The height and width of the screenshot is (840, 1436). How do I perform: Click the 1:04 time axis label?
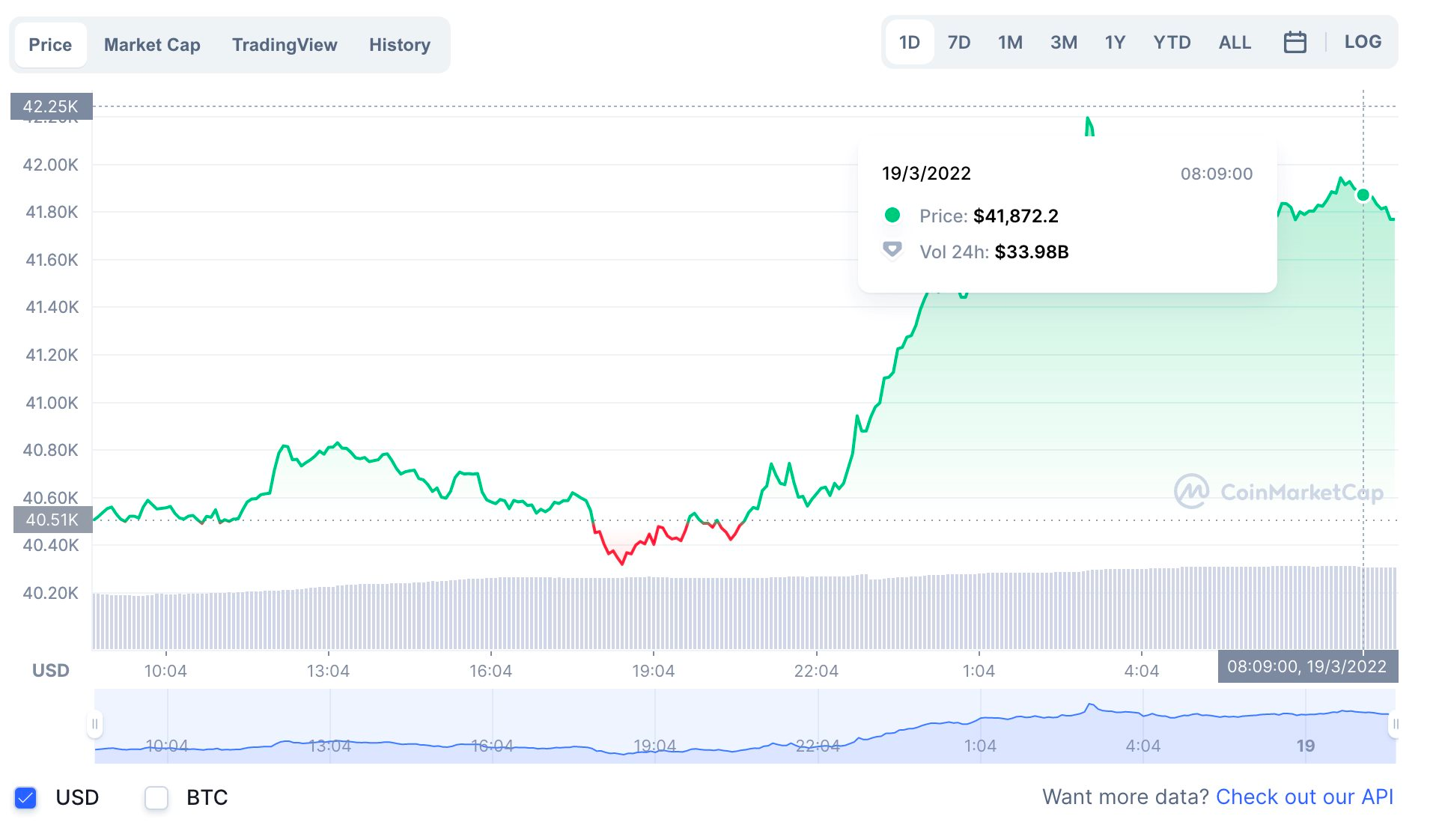click(x=979, y=671)
